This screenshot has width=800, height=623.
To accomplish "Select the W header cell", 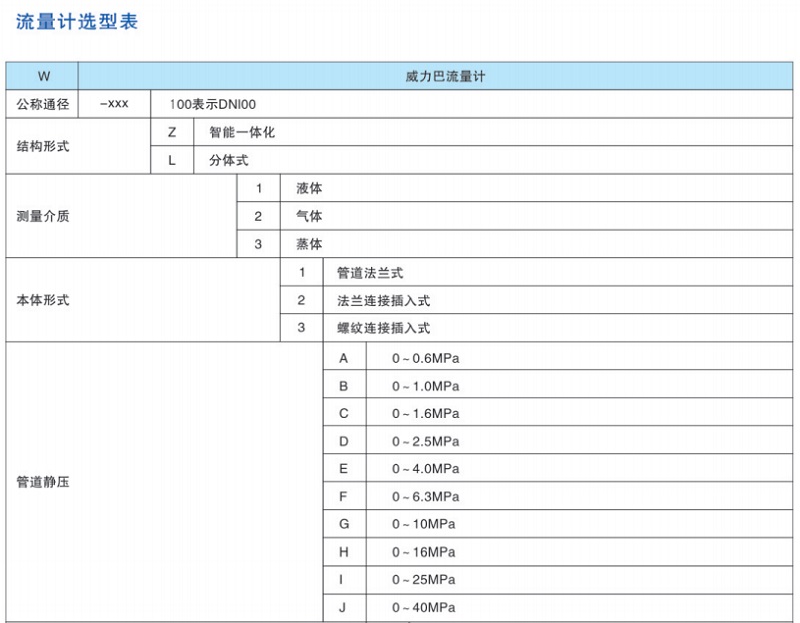I will click(x=43, y=76).
